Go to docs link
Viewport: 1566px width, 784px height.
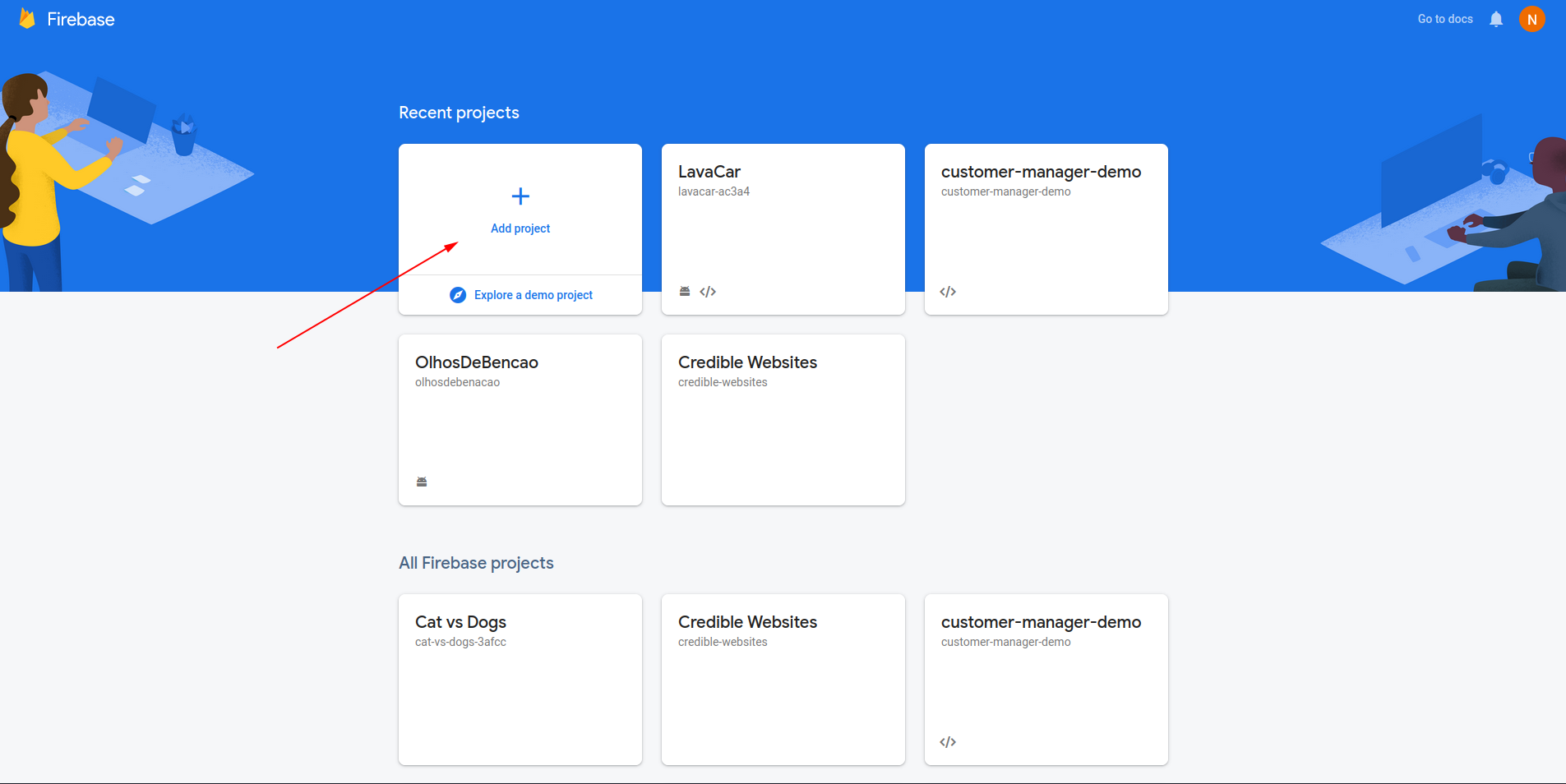point(1445,19)
